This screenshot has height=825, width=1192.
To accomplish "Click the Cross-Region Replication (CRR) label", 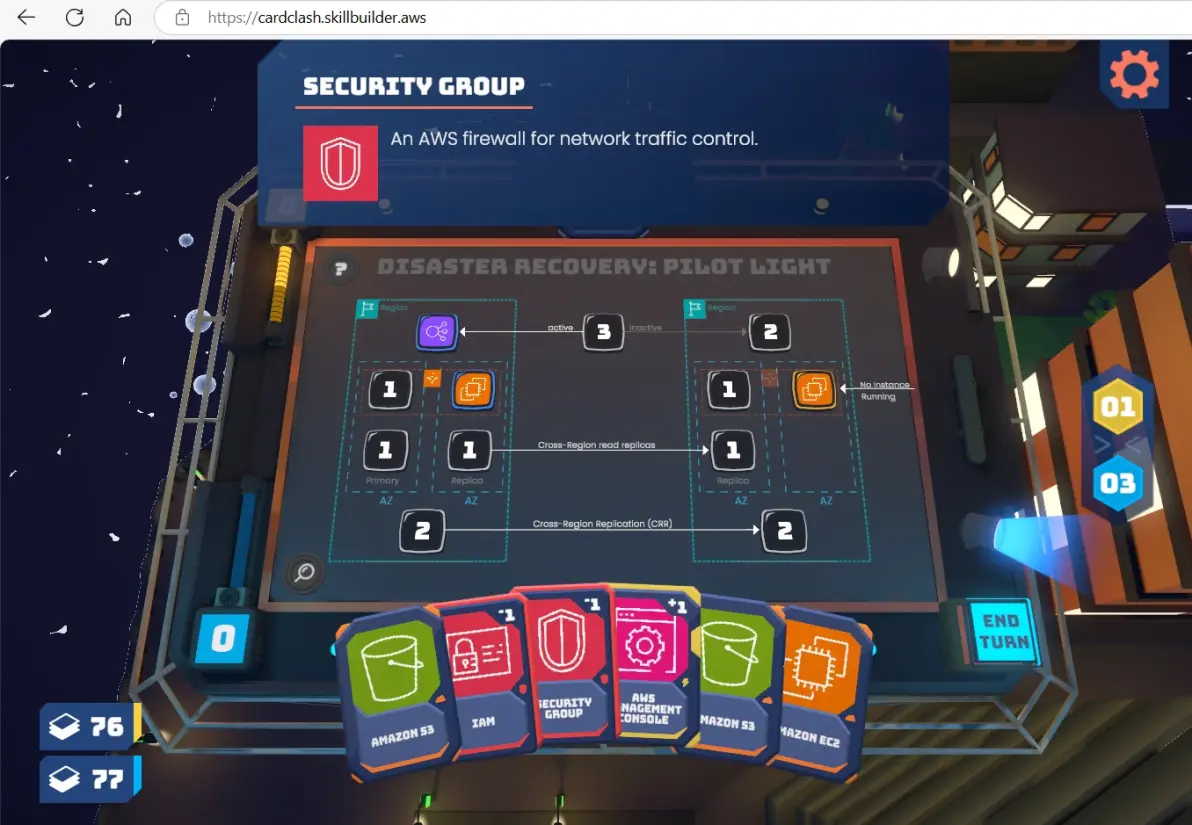I will [x=602, y=524].
